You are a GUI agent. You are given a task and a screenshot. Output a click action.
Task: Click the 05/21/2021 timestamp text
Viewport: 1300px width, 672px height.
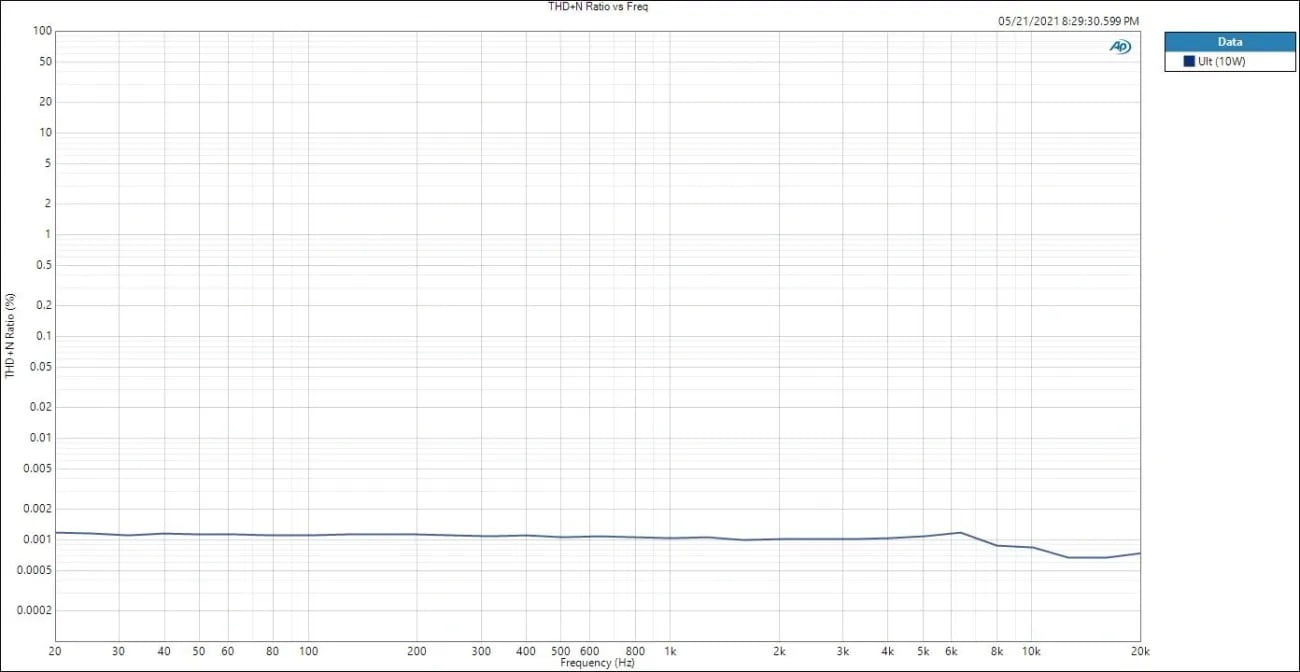[x=1068, y=21]
